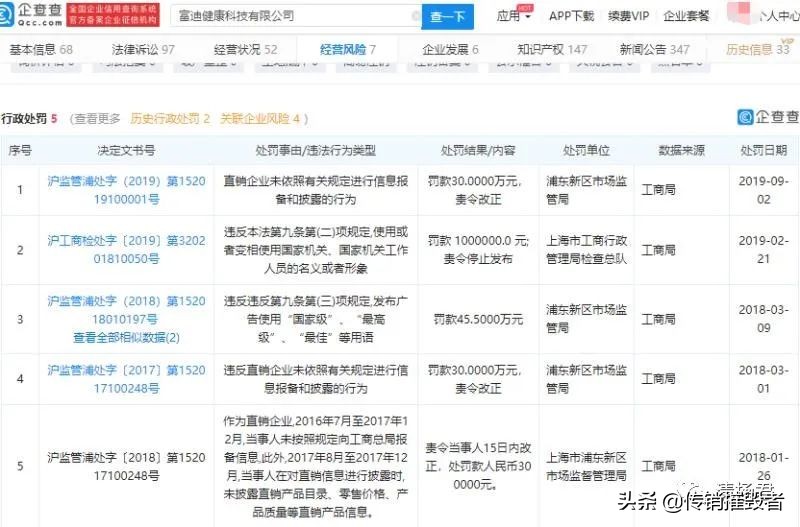Click the 续费VIP link

pyautogui.click(x=629, y=16)
